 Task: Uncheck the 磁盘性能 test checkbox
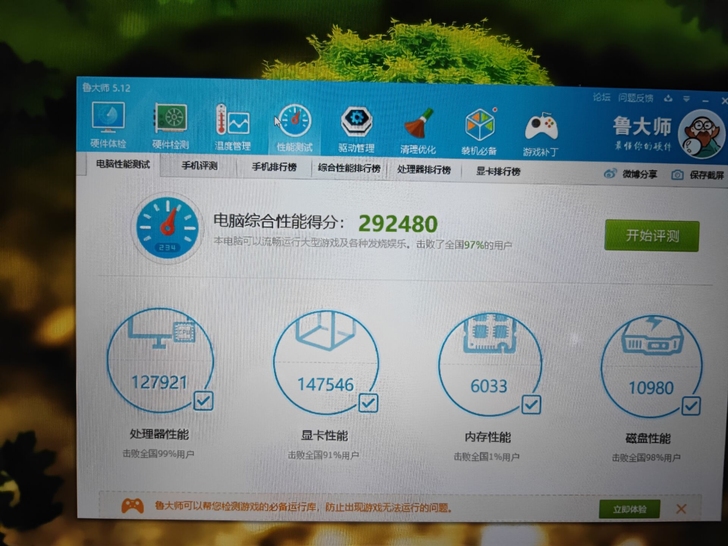tap(691, 406)
